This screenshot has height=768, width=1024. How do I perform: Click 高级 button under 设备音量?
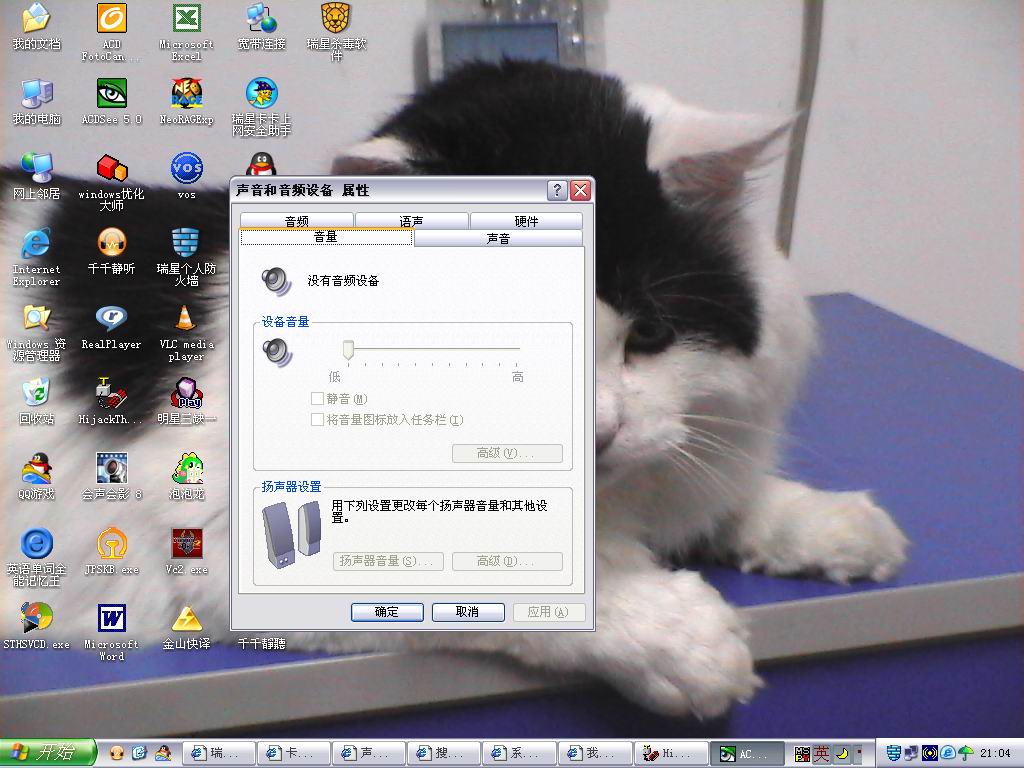(507, 453)
